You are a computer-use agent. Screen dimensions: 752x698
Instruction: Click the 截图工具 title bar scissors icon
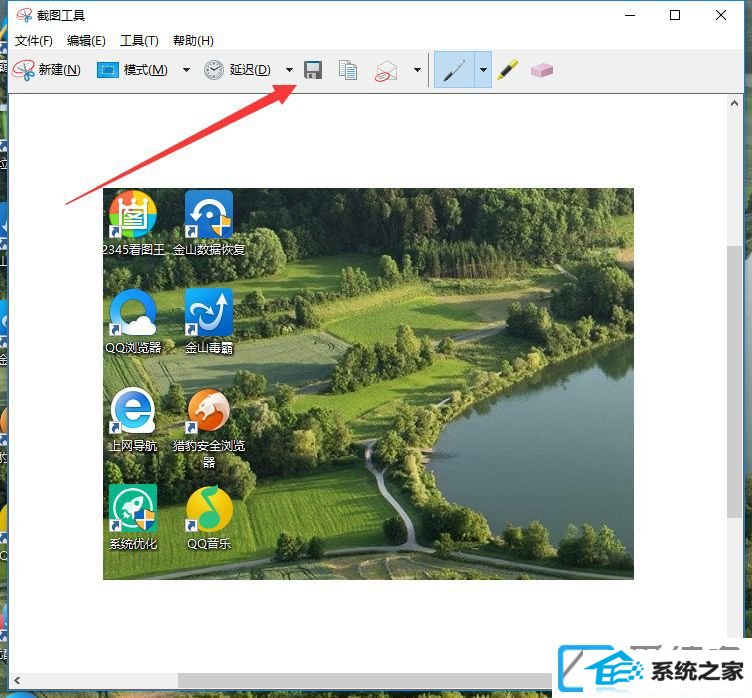pyautogui.click(x=24, y=15)
